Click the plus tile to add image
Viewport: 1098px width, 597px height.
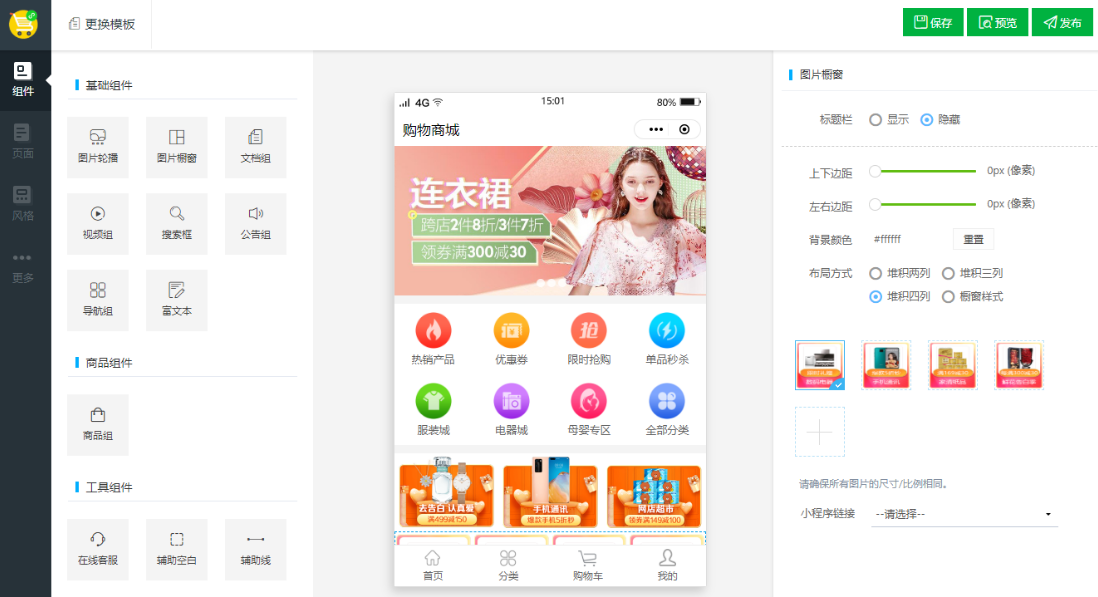pos(819,433)
